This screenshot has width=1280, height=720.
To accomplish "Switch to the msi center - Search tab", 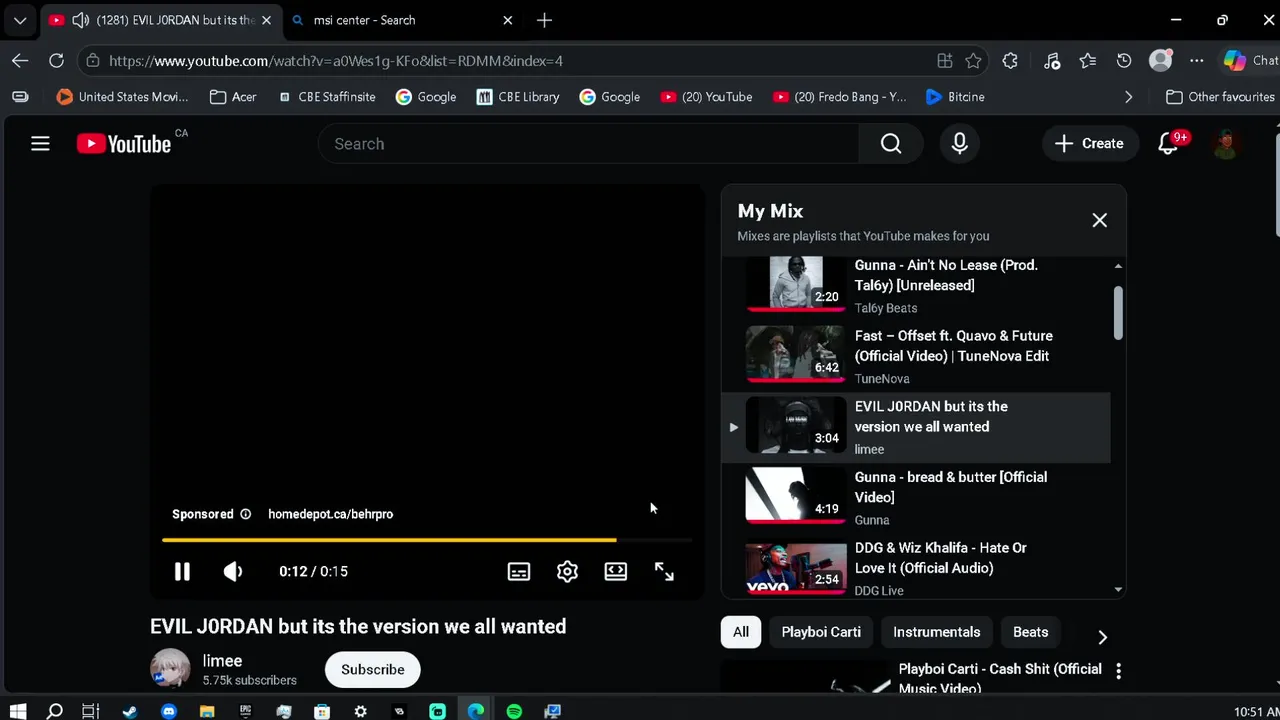I will 402,20.
